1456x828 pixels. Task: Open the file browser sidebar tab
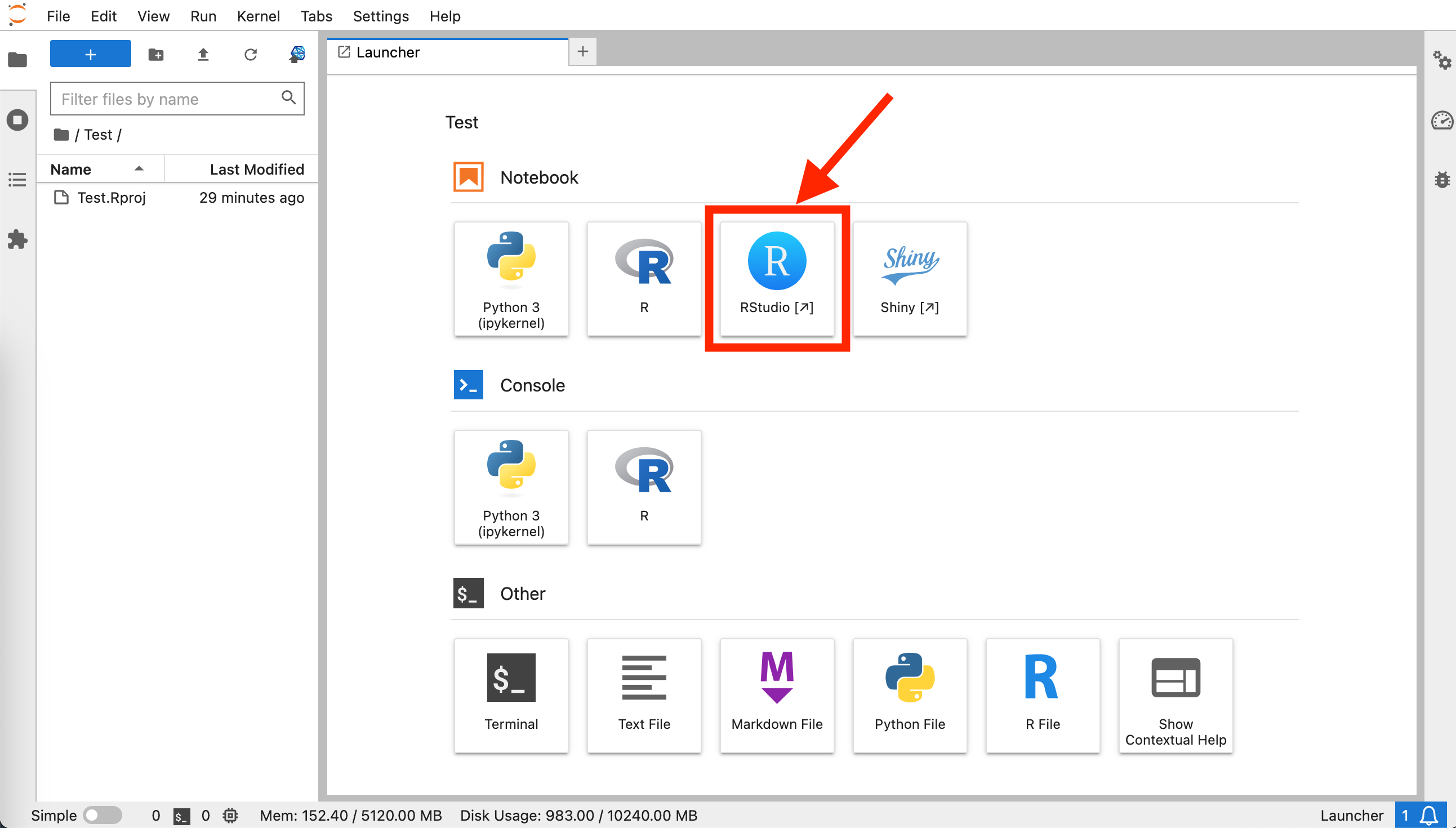tap(17, 60)
